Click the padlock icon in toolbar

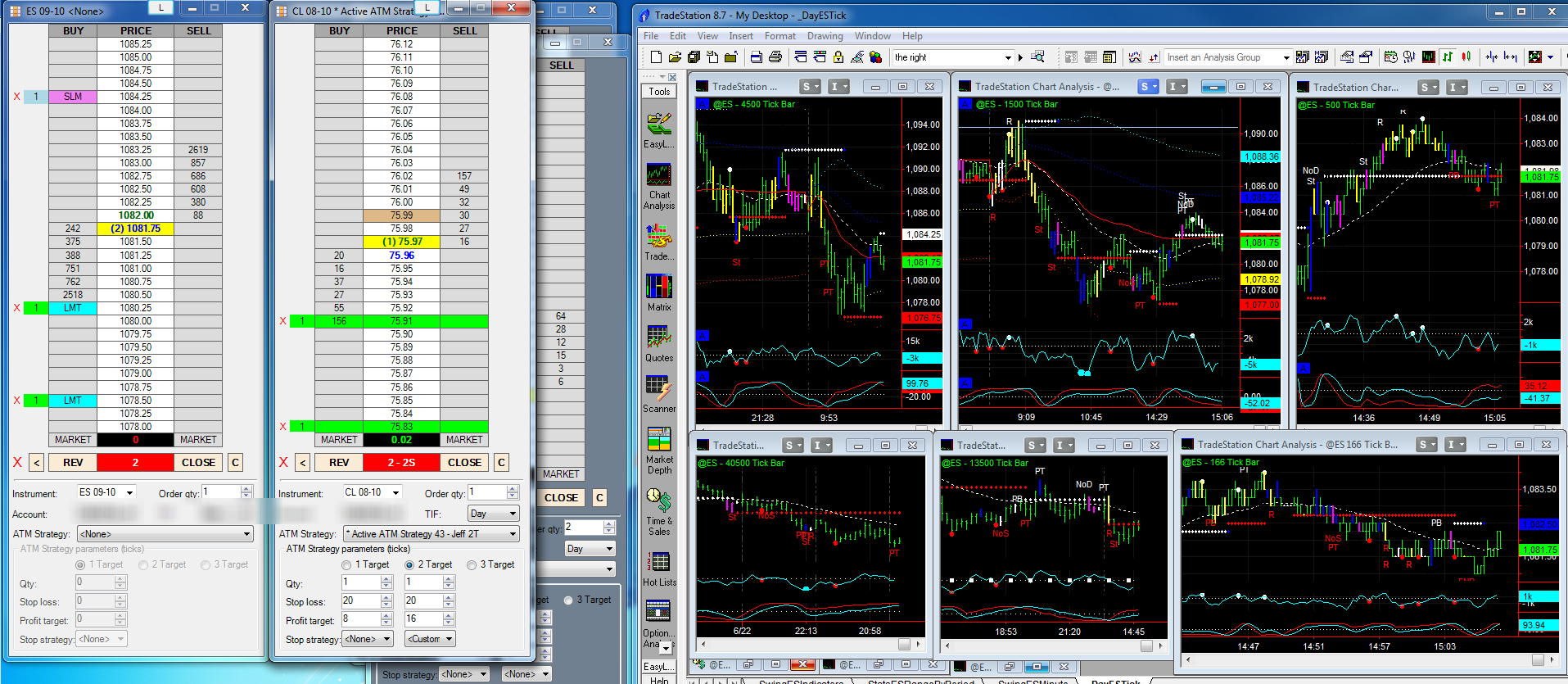point(838,57)
